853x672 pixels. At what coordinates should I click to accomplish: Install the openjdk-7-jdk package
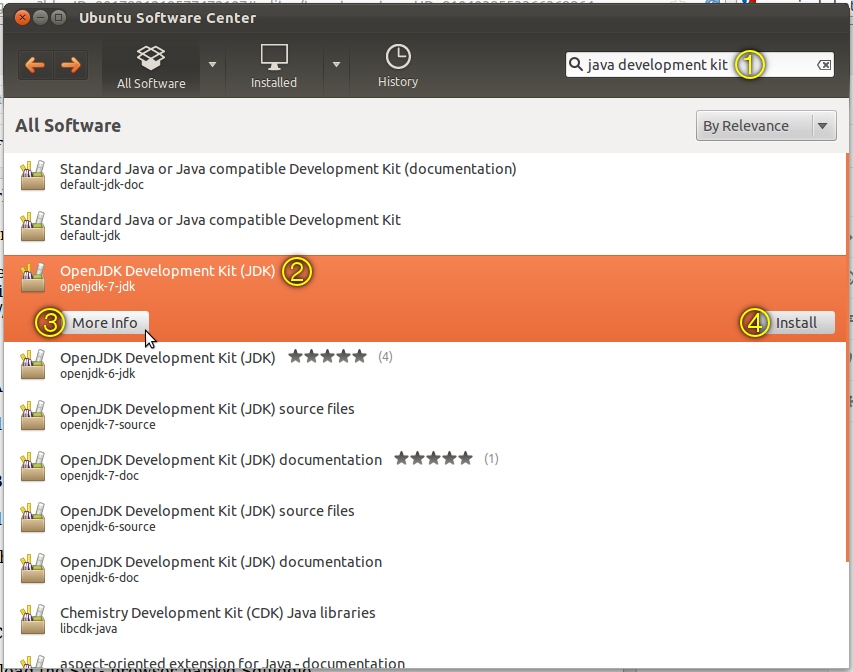point(796,323)
